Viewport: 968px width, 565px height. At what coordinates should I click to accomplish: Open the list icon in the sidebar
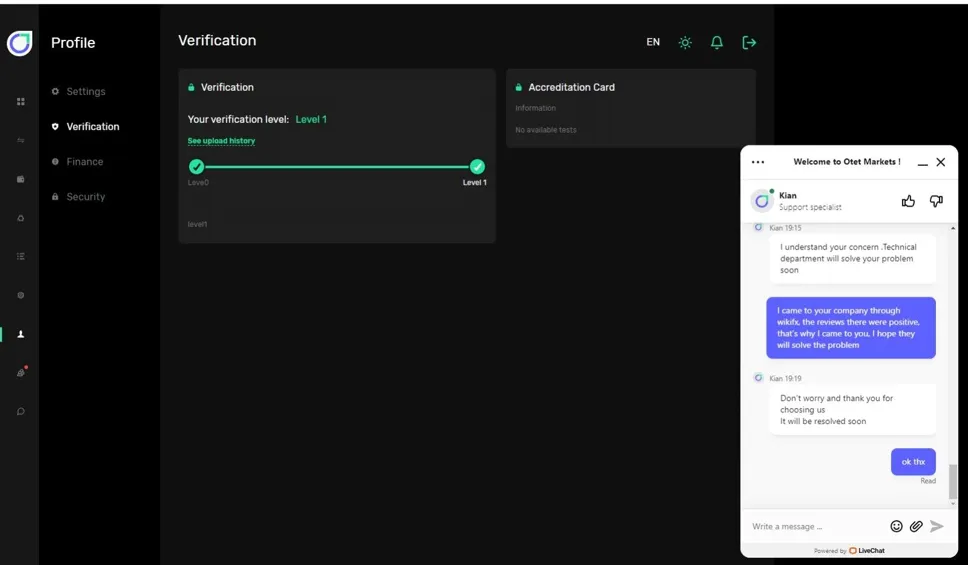tap(20, 256)
